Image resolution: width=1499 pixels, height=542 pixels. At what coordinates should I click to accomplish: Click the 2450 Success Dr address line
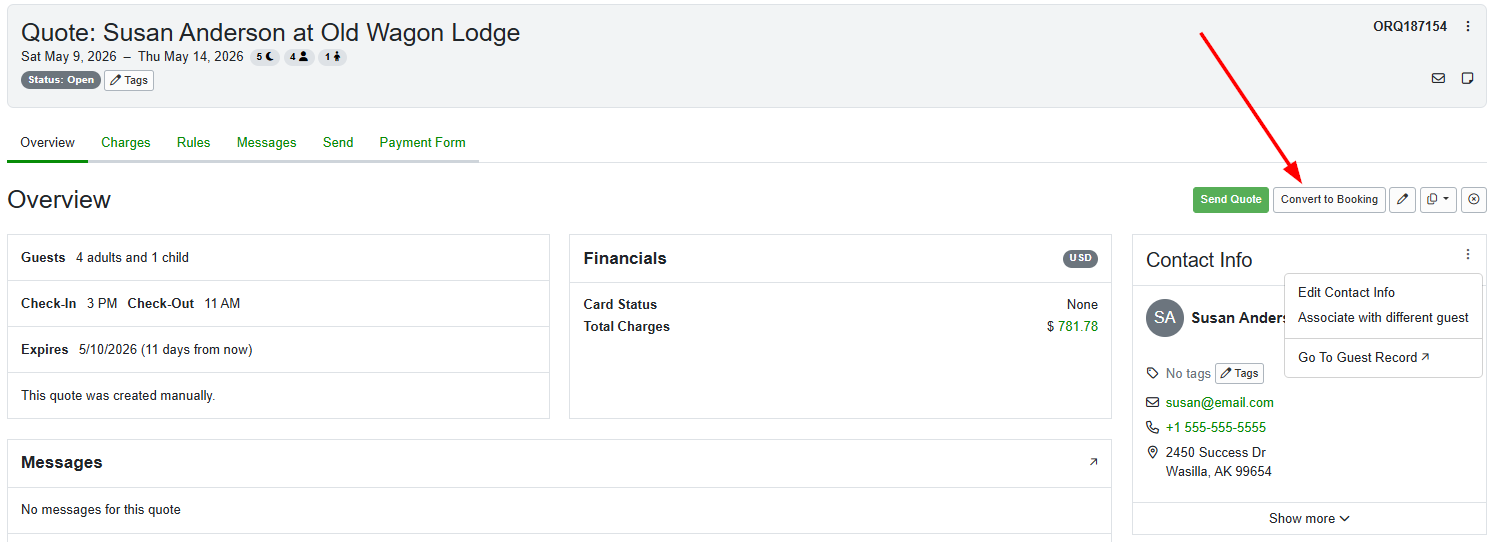(x=1216, y=452)
